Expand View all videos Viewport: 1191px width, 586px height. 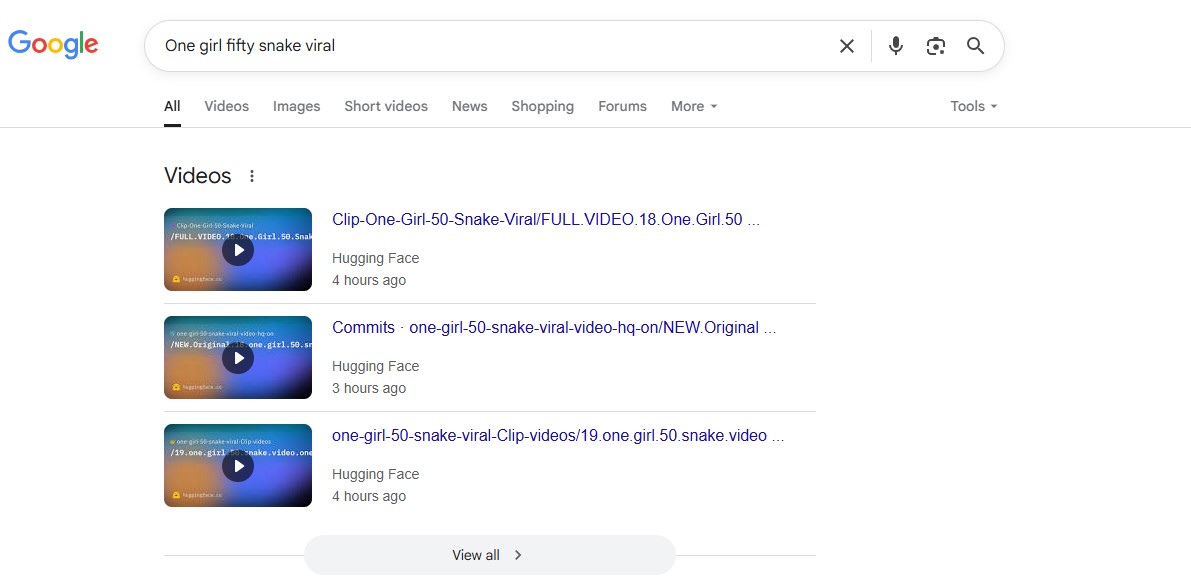[x=489, y=555]
